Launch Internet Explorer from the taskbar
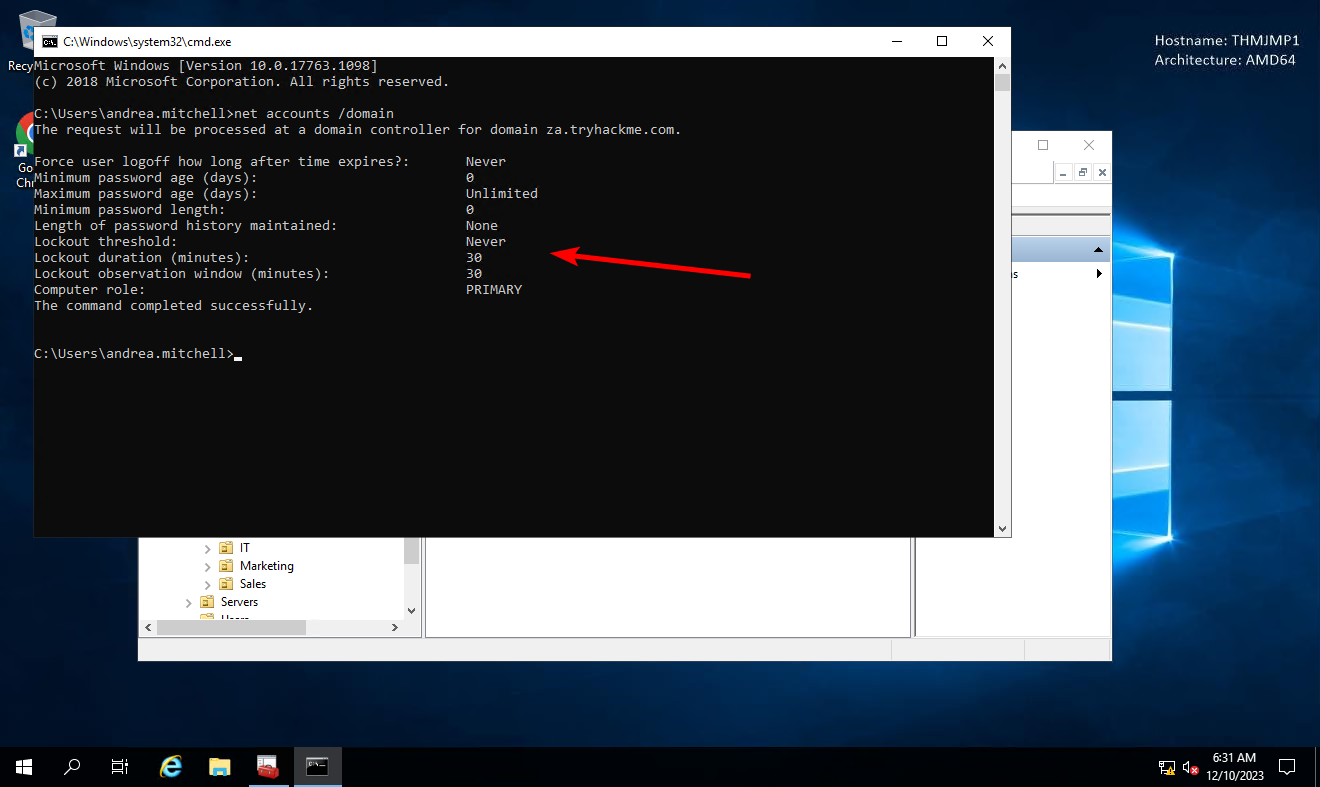1320x787 pixels. tap(171, 767)
